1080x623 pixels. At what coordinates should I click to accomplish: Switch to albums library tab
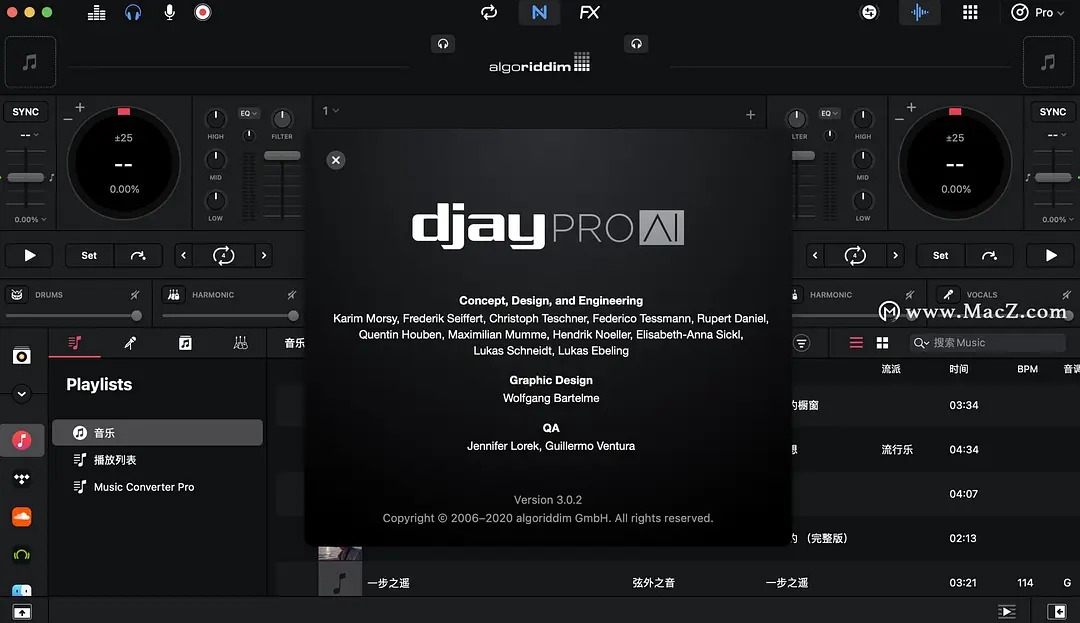pyautogui.click(x=185, y=343)
